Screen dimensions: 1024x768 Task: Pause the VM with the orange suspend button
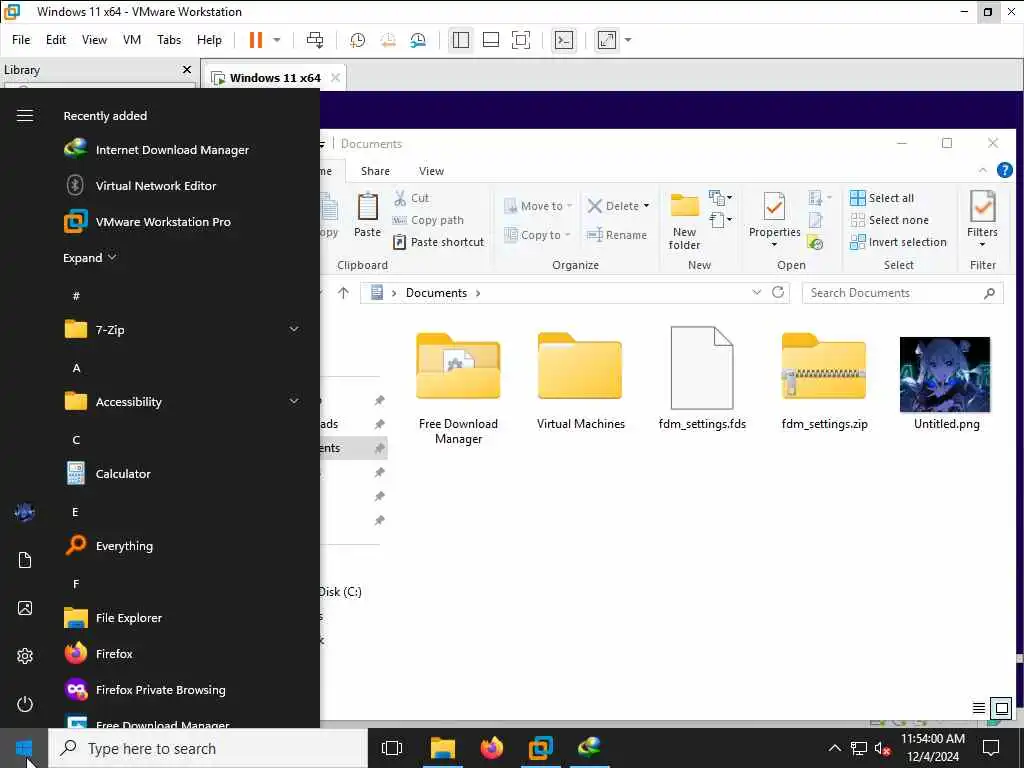pyautogui.click(x=256, y=40)
